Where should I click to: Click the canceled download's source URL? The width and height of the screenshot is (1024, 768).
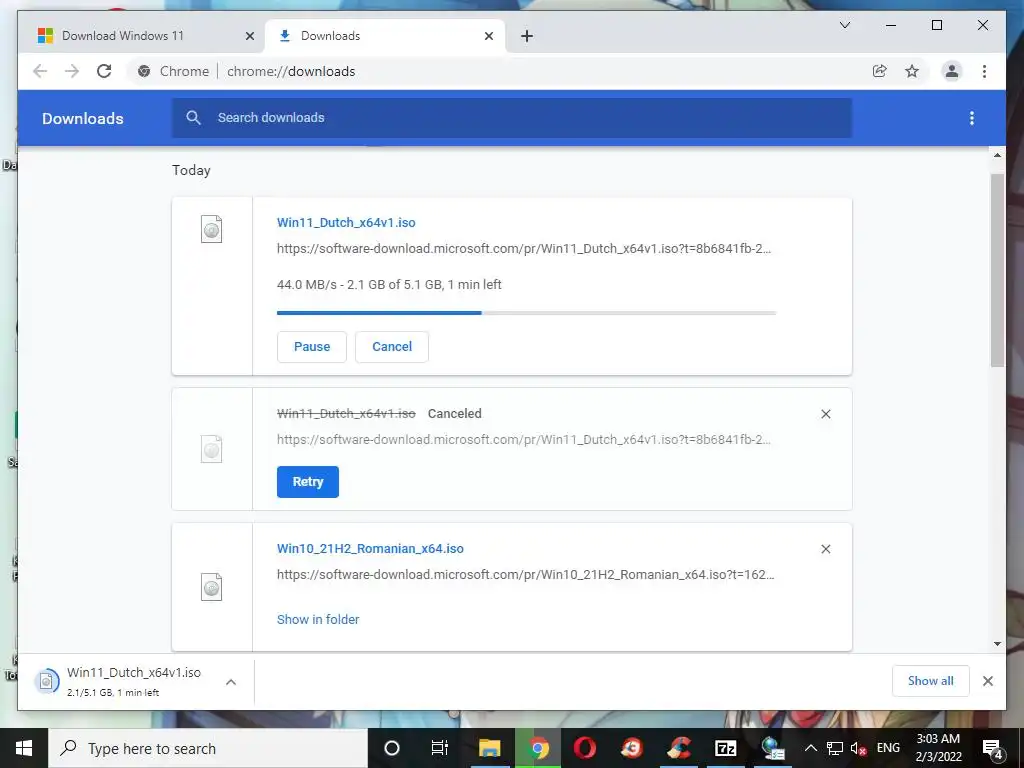click(x=524, y=440)
